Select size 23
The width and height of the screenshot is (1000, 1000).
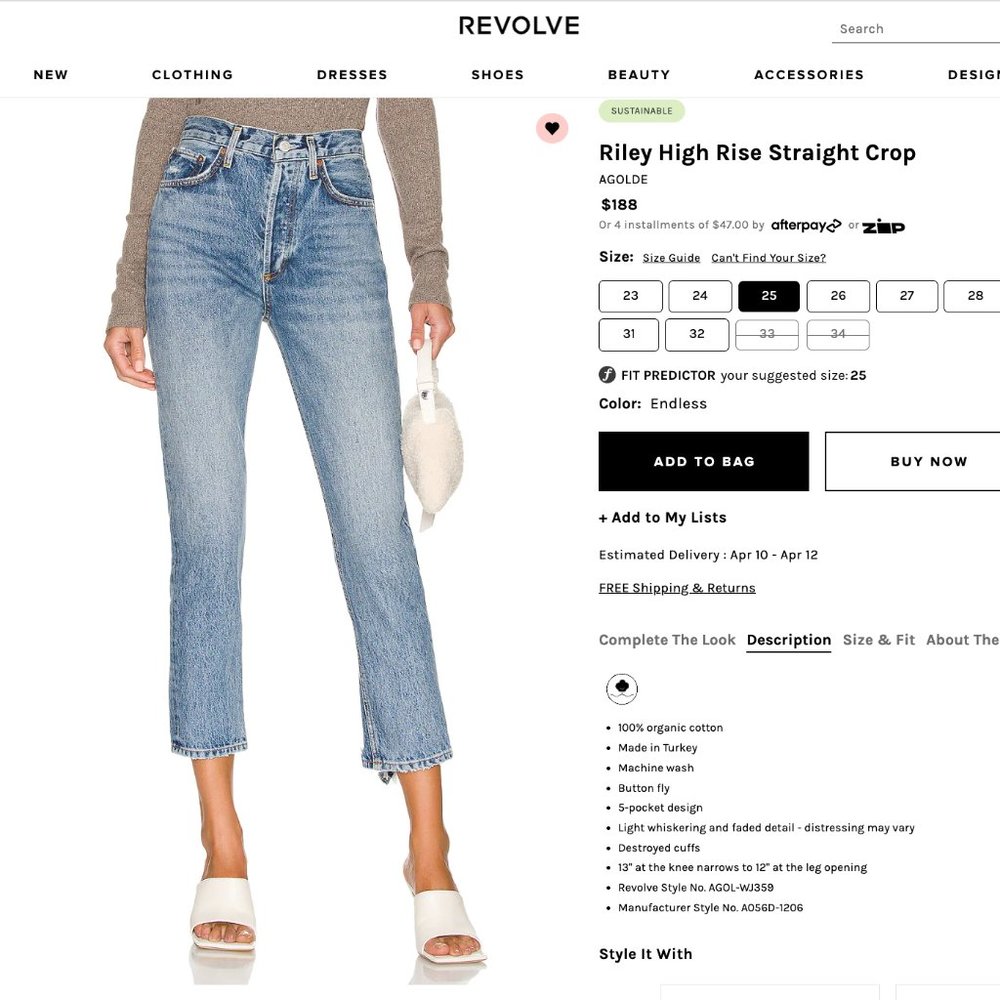631,296
